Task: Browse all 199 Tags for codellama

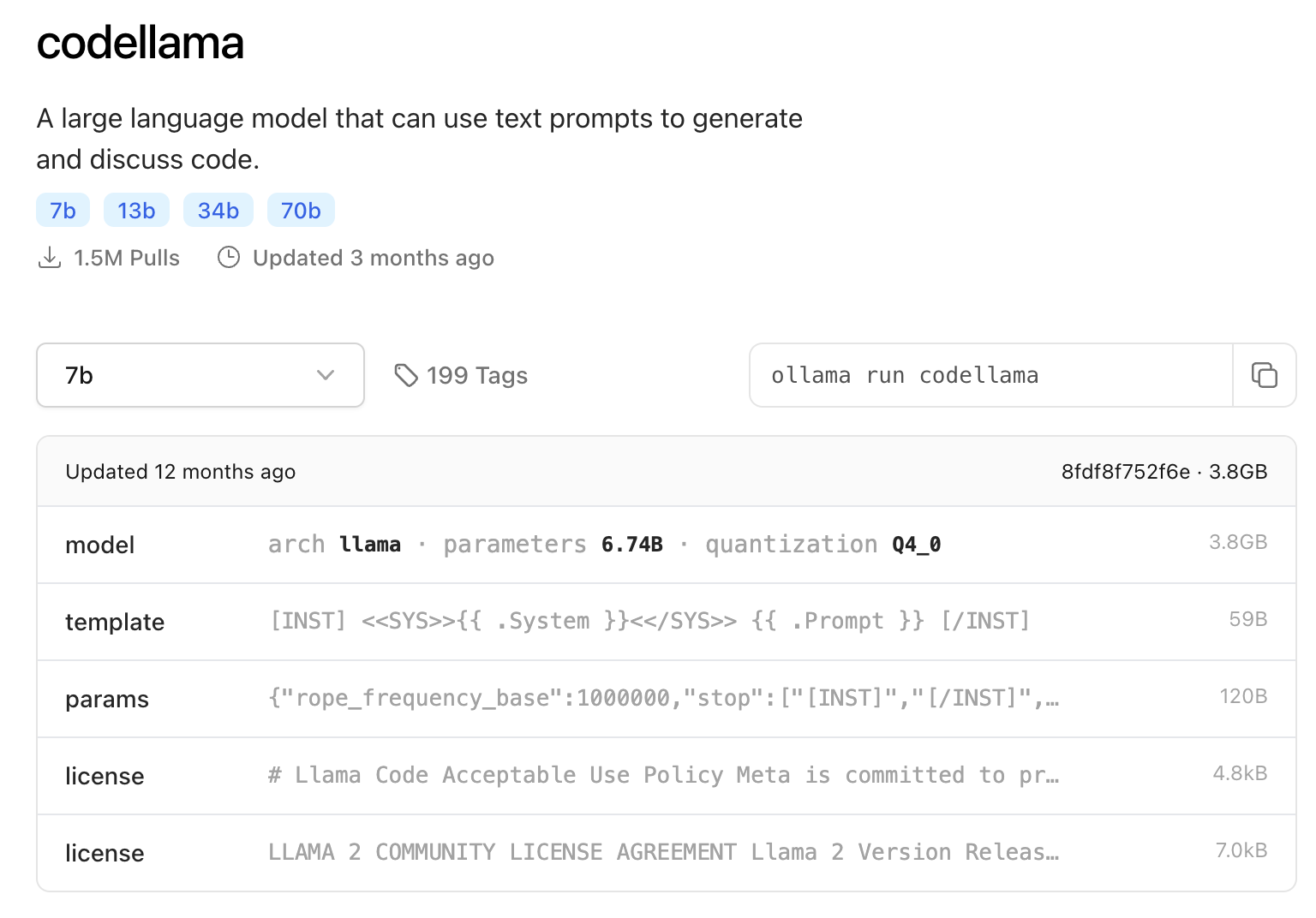Action: coord(476,375)
